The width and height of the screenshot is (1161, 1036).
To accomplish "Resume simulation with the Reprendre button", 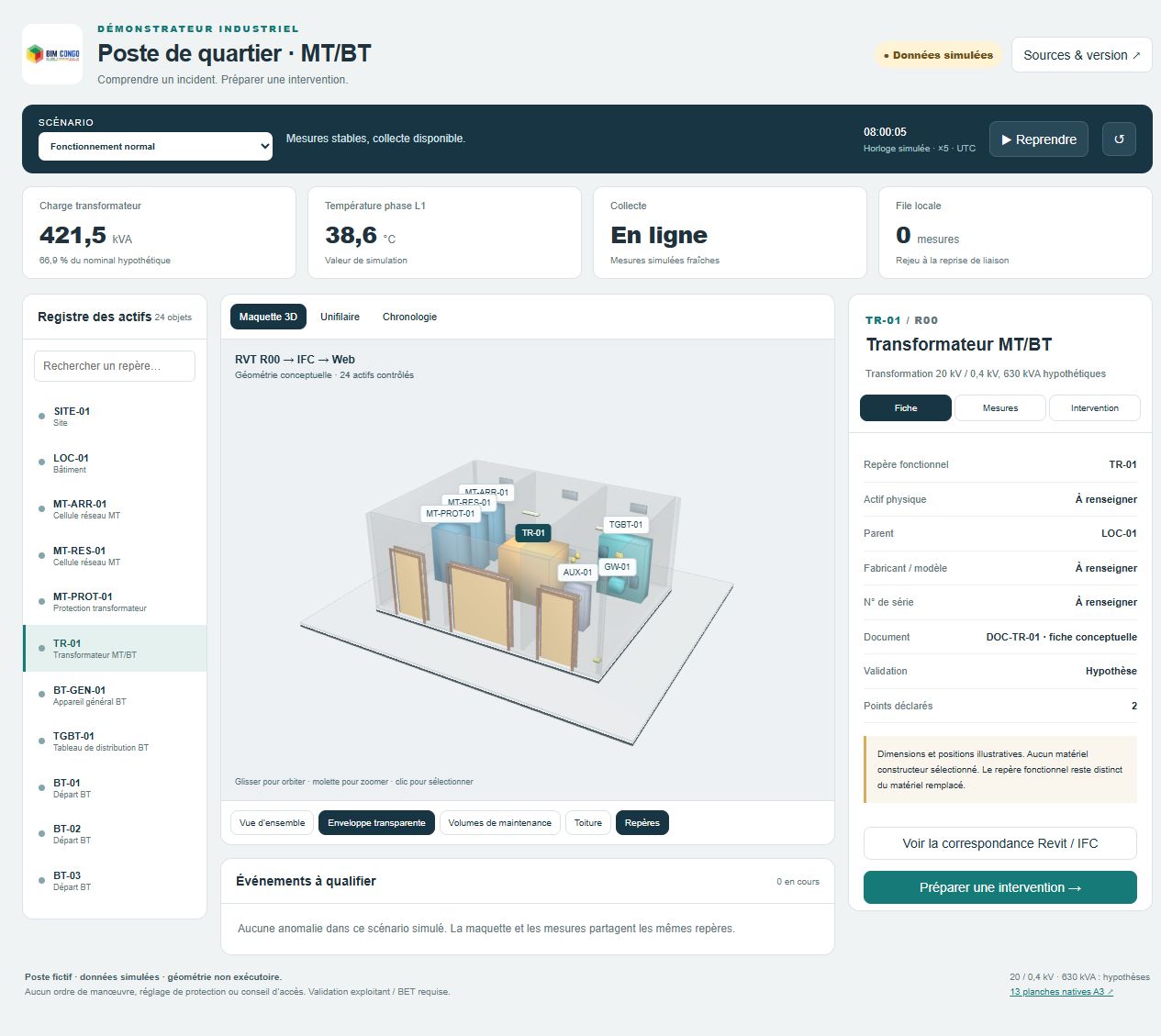I will tap(1039, 139).
